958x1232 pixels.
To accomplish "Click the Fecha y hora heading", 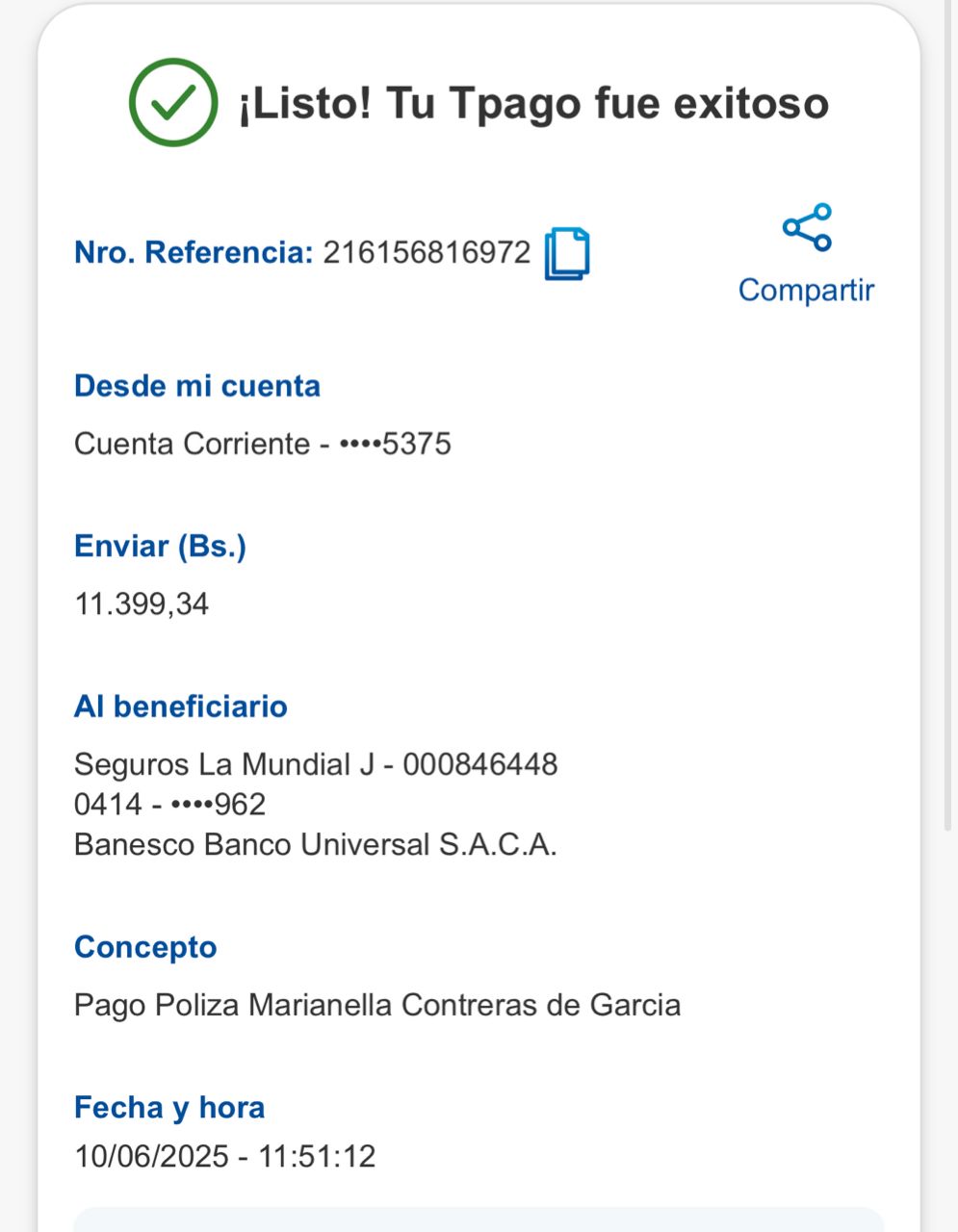I will pos(169,1108).
